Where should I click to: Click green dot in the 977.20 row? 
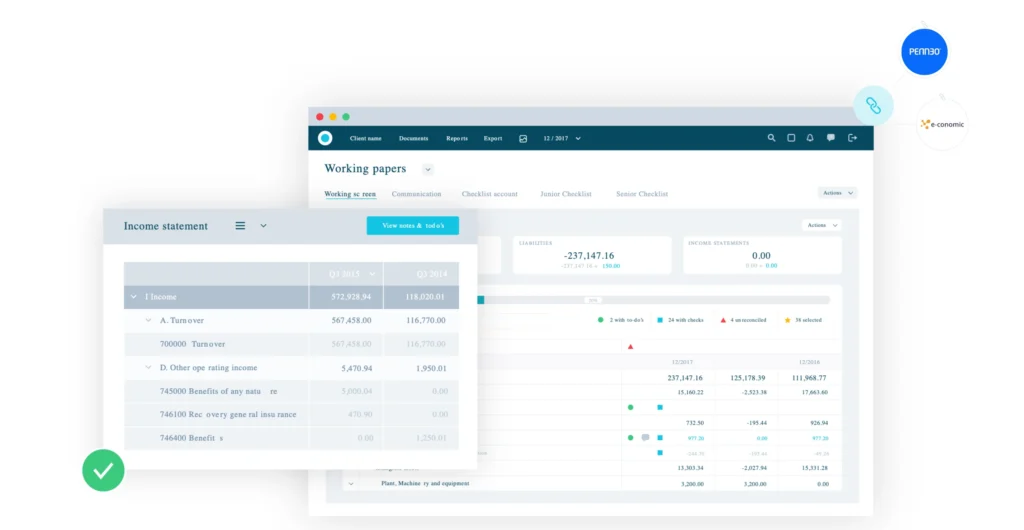click(x=630, y=437)
